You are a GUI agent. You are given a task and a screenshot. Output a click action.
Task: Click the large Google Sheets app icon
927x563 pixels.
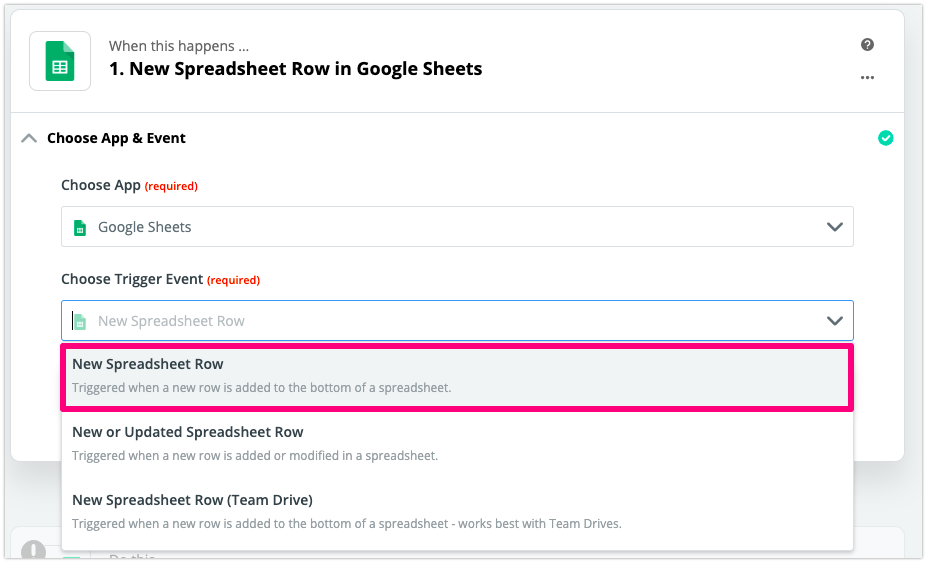coord(60,61)
